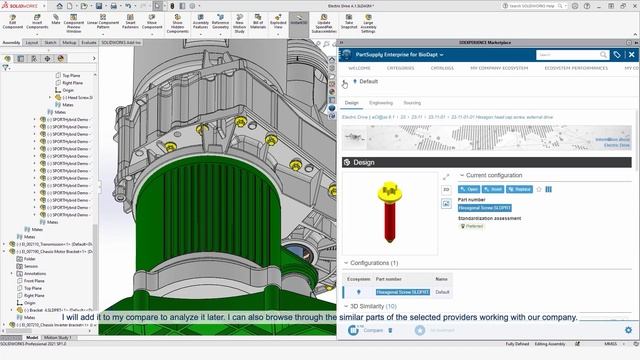
Task: Click Assembly Features tool
Action: tap(200, 22)
